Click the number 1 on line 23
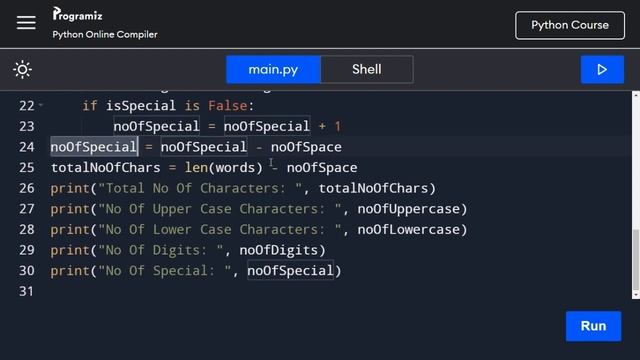The height and width of the screenshot is (360, 640). point(338,126)
